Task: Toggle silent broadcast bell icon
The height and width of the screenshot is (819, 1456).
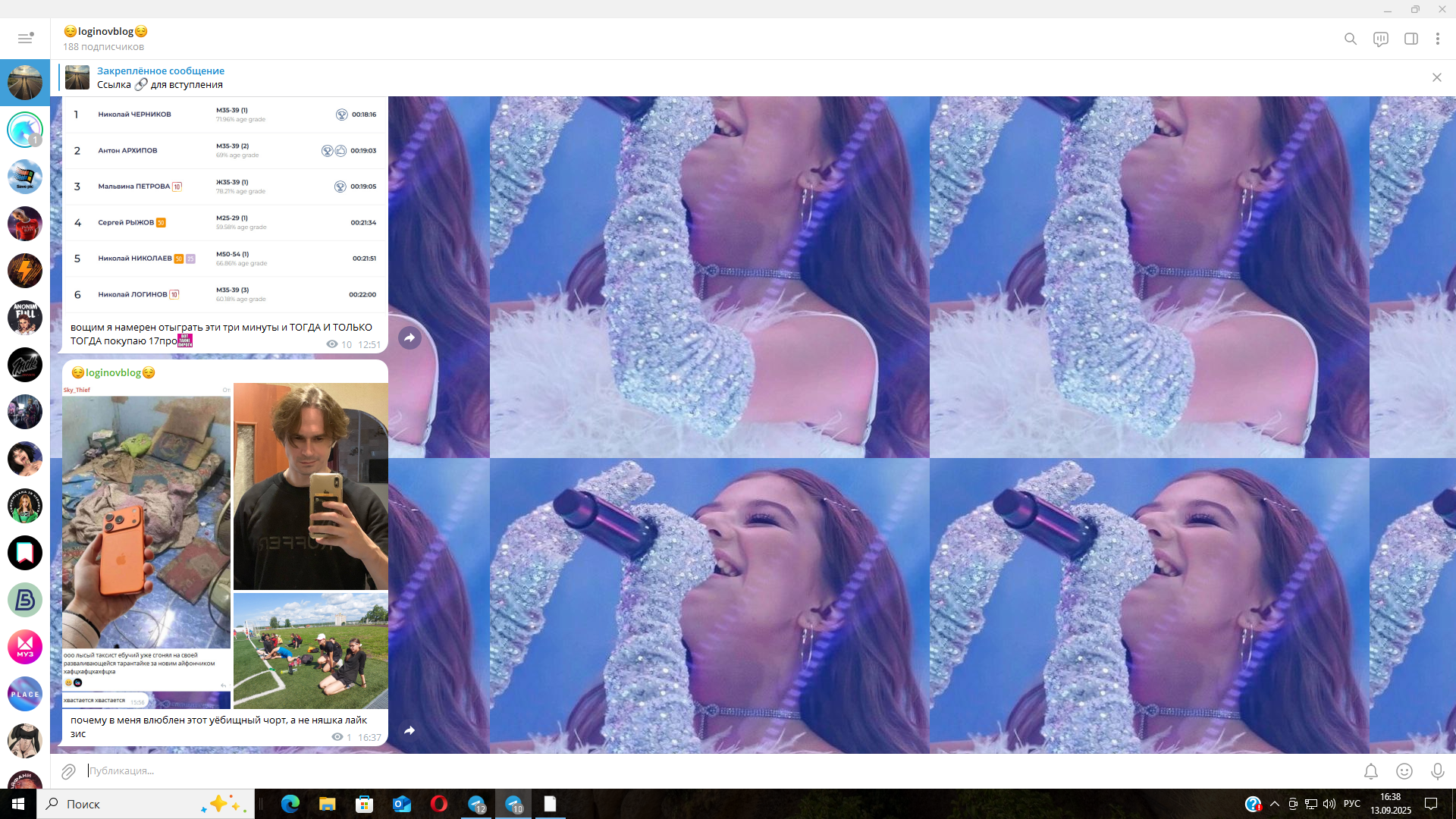Action: [1371, 771]
